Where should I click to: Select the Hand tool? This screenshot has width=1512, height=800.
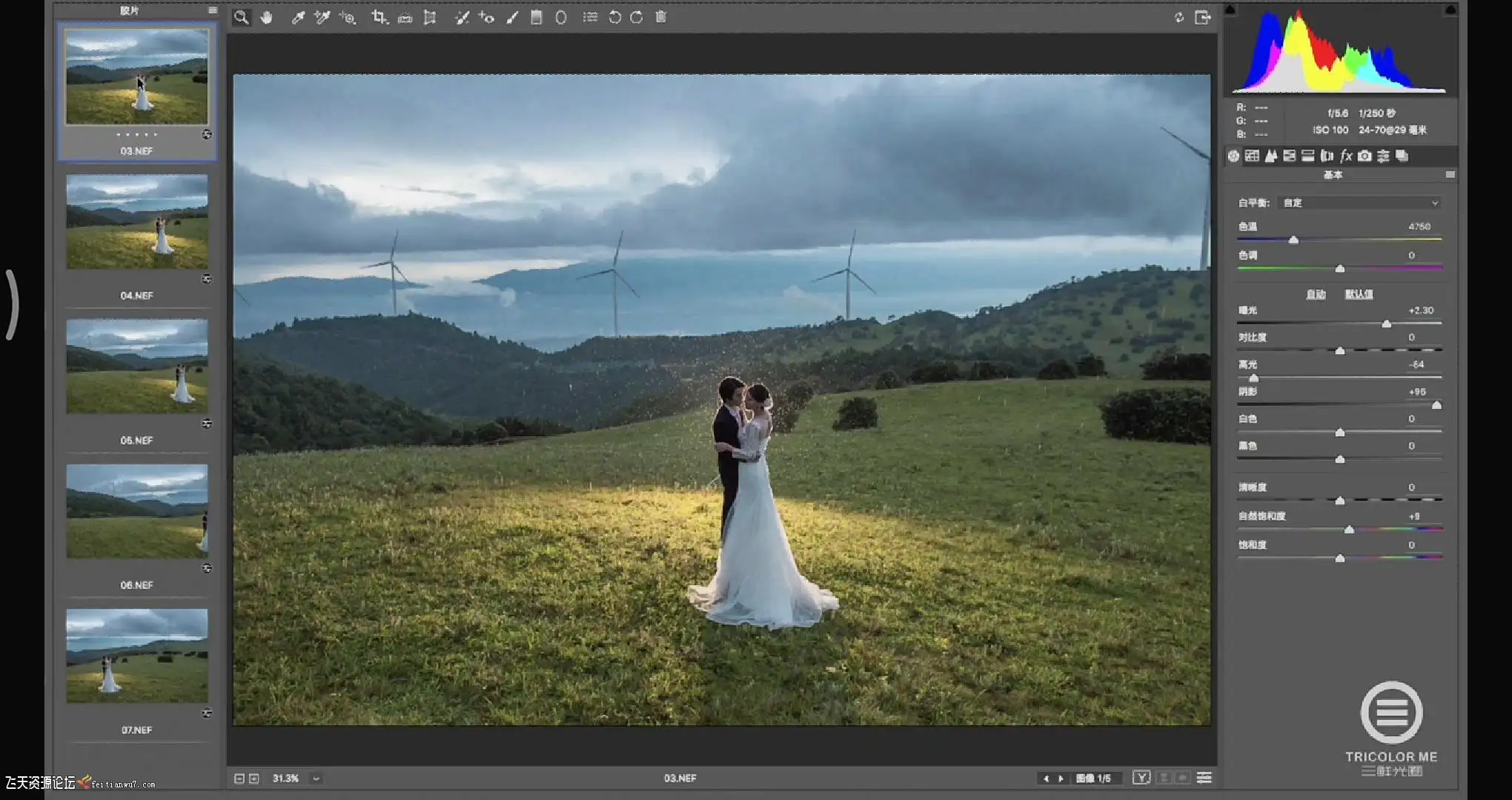(x=267, y=18)
